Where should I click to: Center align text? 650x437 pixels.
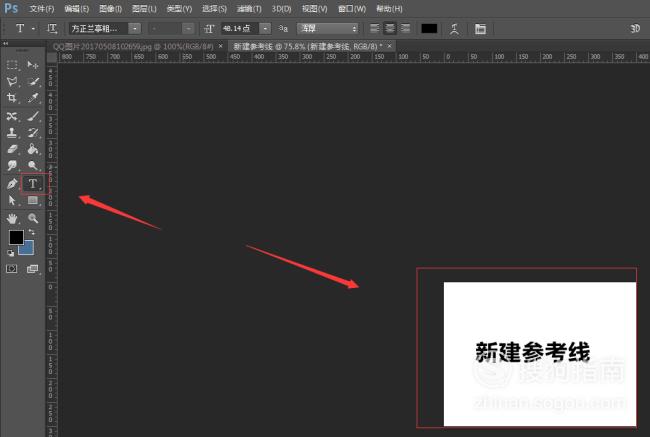click(x=390, y=28)
